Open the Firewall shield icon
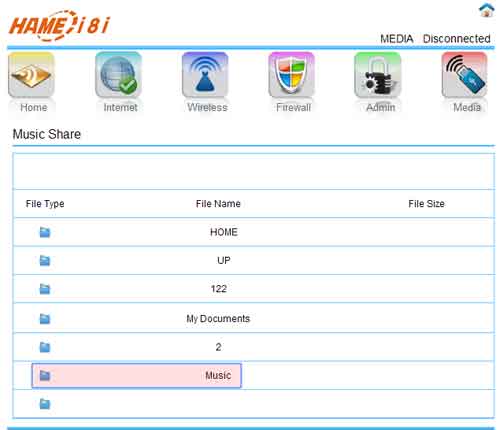The width and height of the screenshot is (500, 430). [x=292, y=75]
